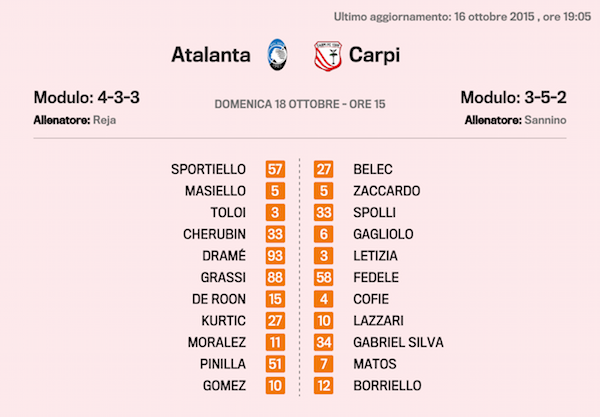This screenshot has height=417, width=600.
Task: Click Pinilla's number 51 badge
Action: tap(275, 363)
